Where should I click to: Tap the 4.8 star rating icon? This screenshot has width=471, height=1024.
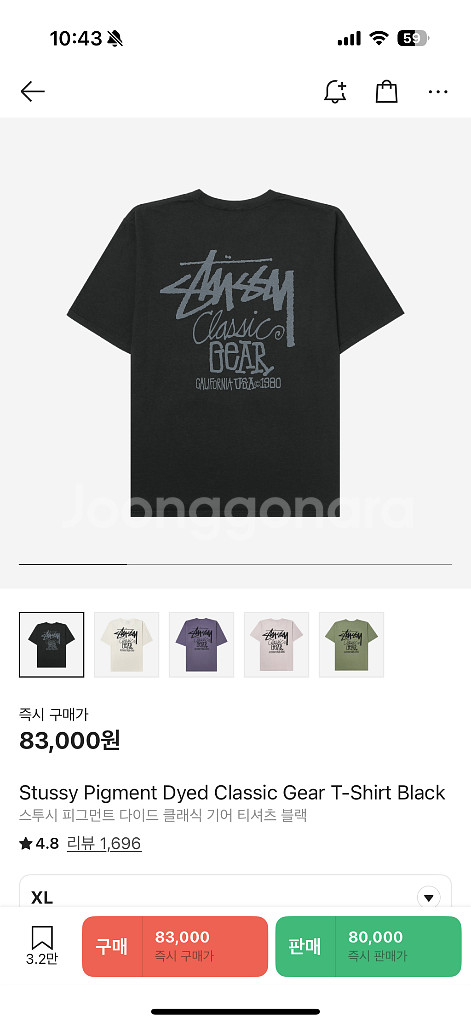pyautogui.click(x=26, y=844)
